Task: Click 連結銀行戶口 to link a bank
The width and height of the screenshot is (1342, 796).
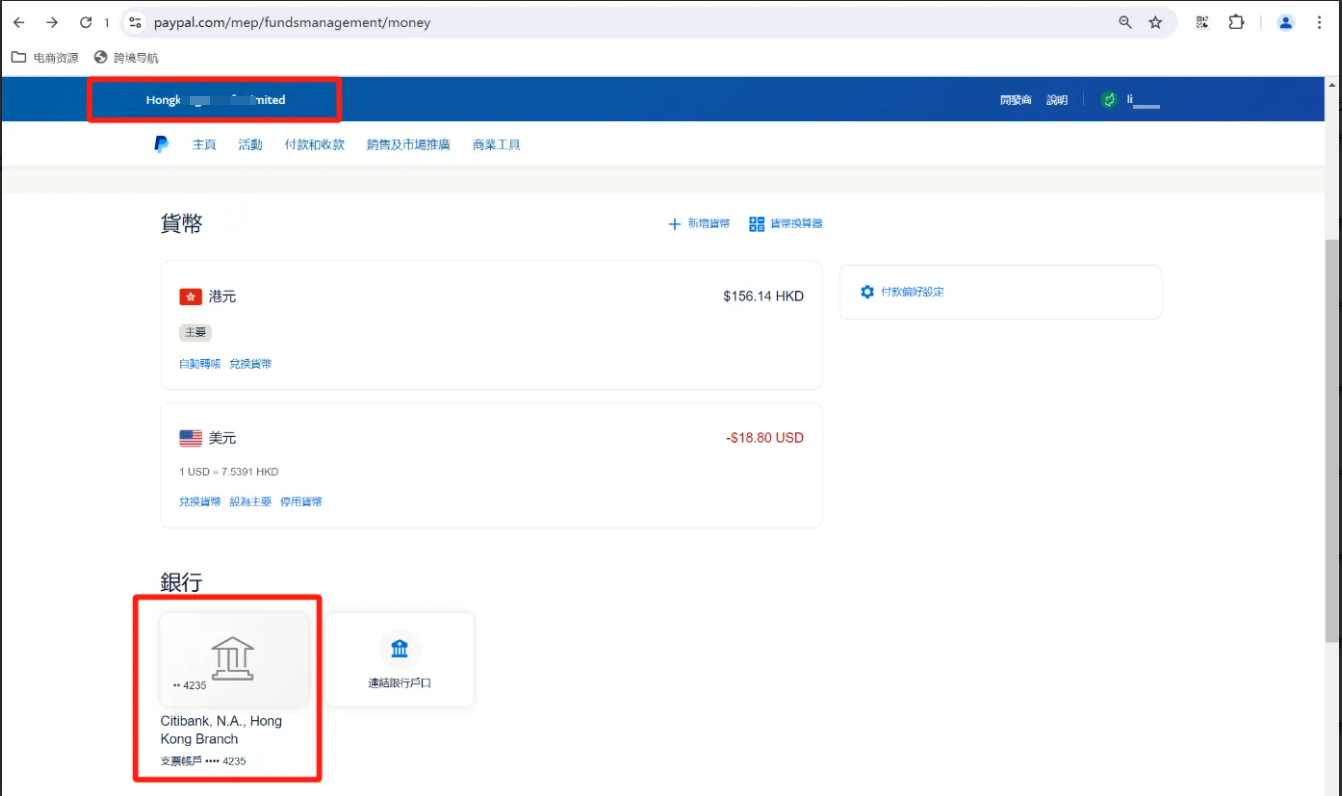Action: pos(399,684)
